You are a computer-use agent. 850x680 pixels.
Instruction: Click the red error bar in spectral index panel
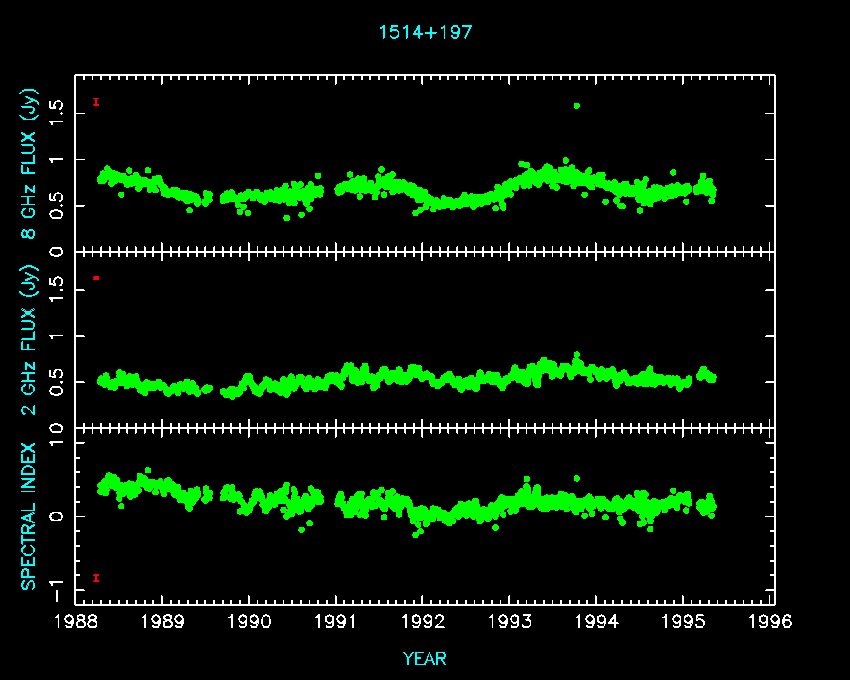pos(96,577)
